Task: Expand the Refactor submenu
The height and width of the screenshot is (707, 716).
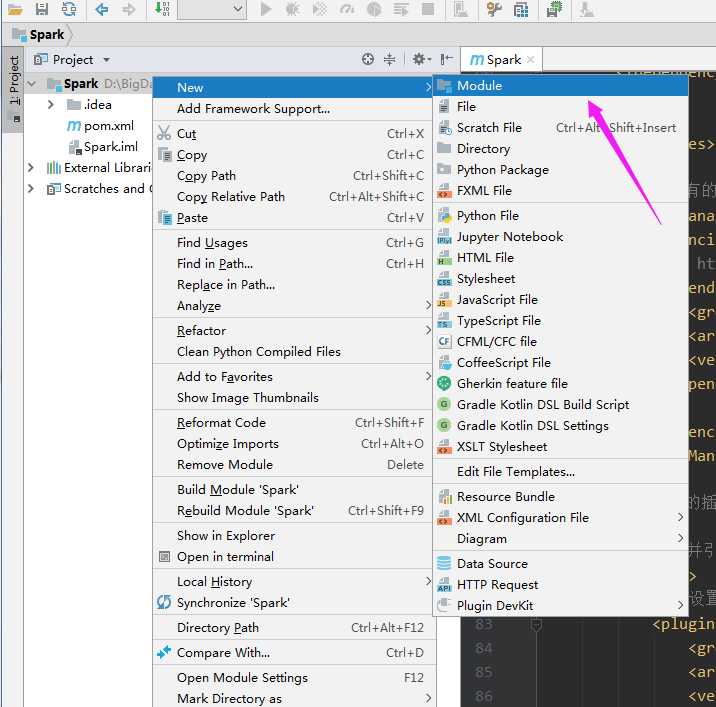Action: tap(293, 331)
